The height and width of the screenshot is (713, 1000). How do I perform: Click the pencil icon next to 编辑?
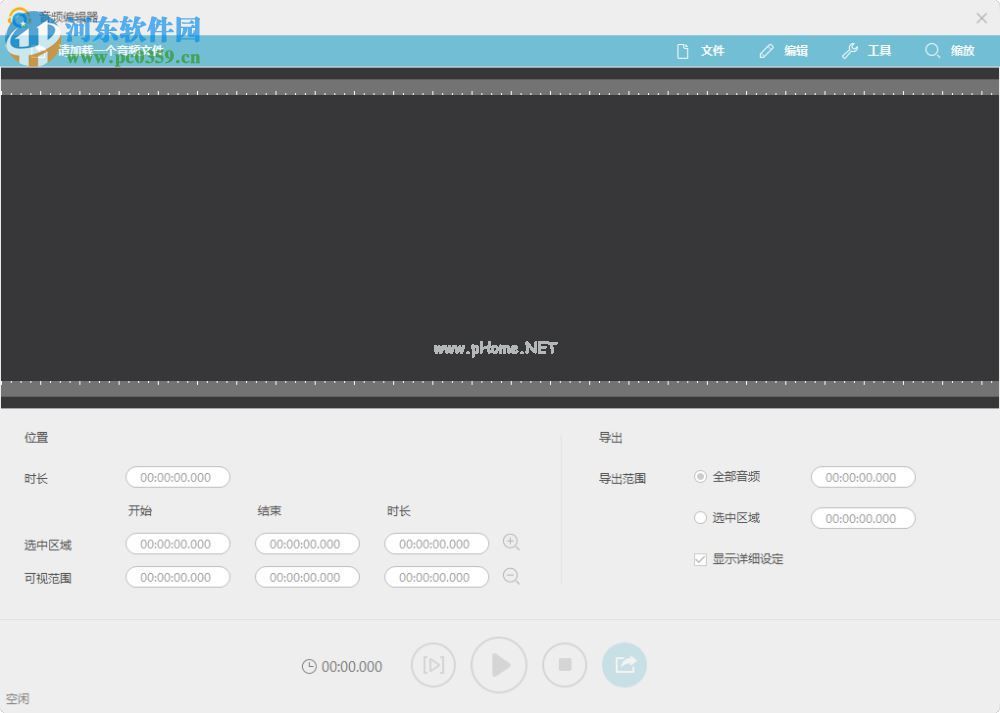pos(768,50)
